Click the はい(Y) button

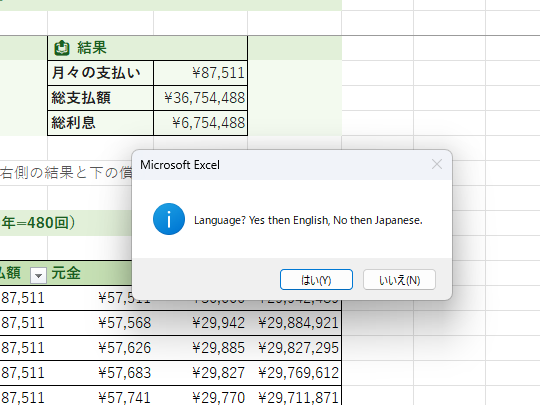(316, 280)
